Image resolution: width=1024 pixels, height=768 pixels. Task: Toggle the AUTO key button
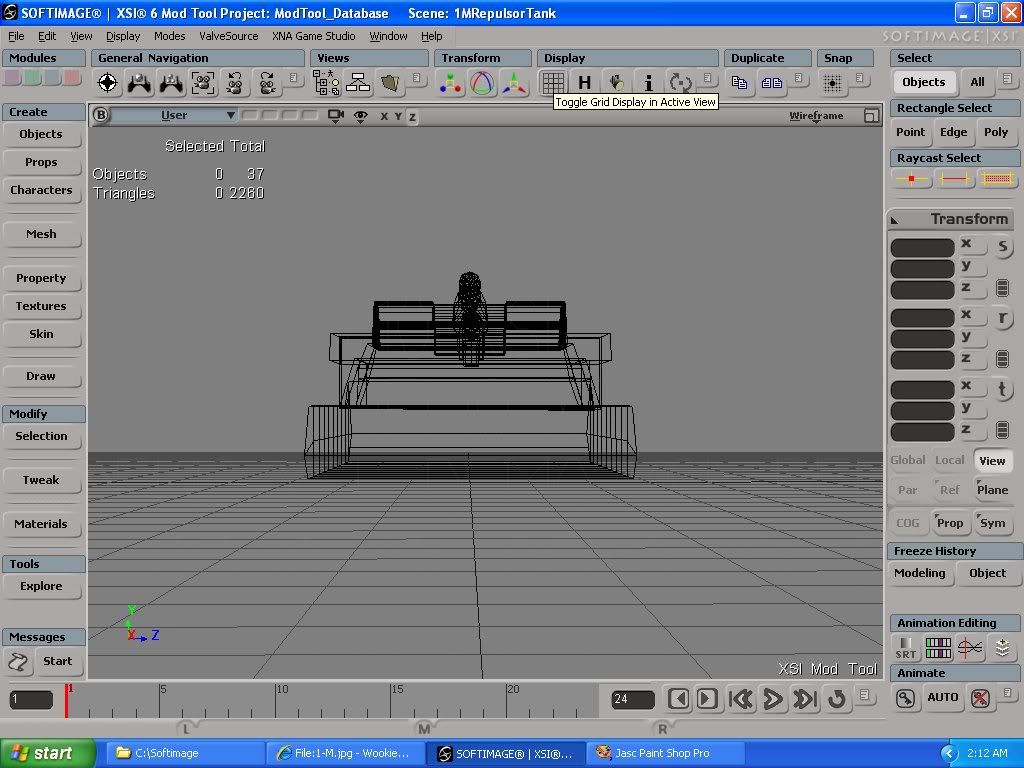942,697
